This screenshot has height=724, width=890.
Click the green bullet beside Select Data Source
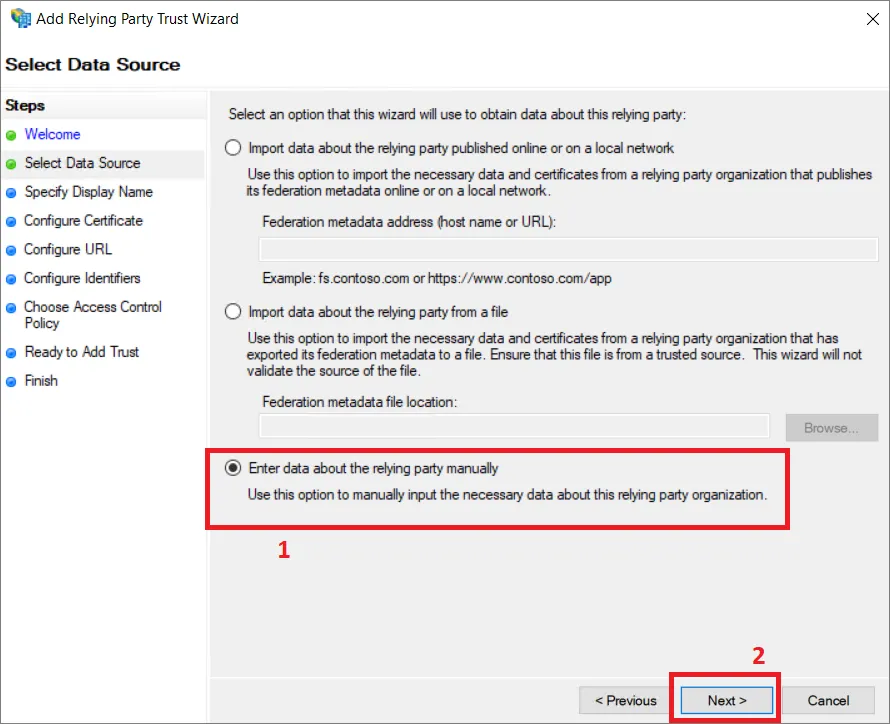[x=11, y=164]
